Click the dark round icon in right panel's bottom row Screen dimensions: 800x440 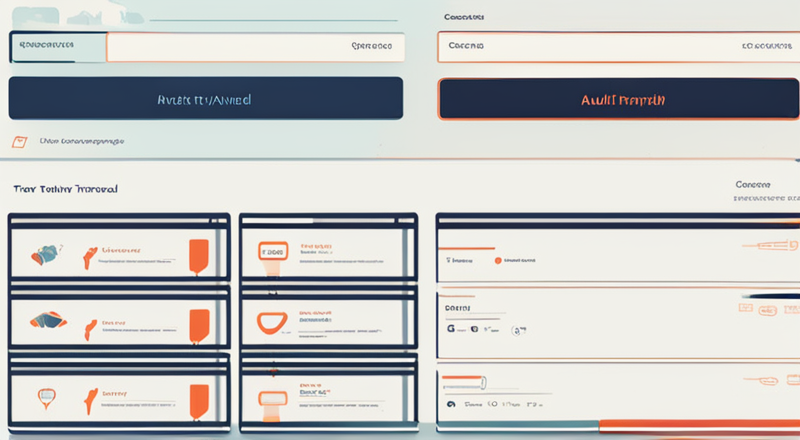click(x=451, y=404)
